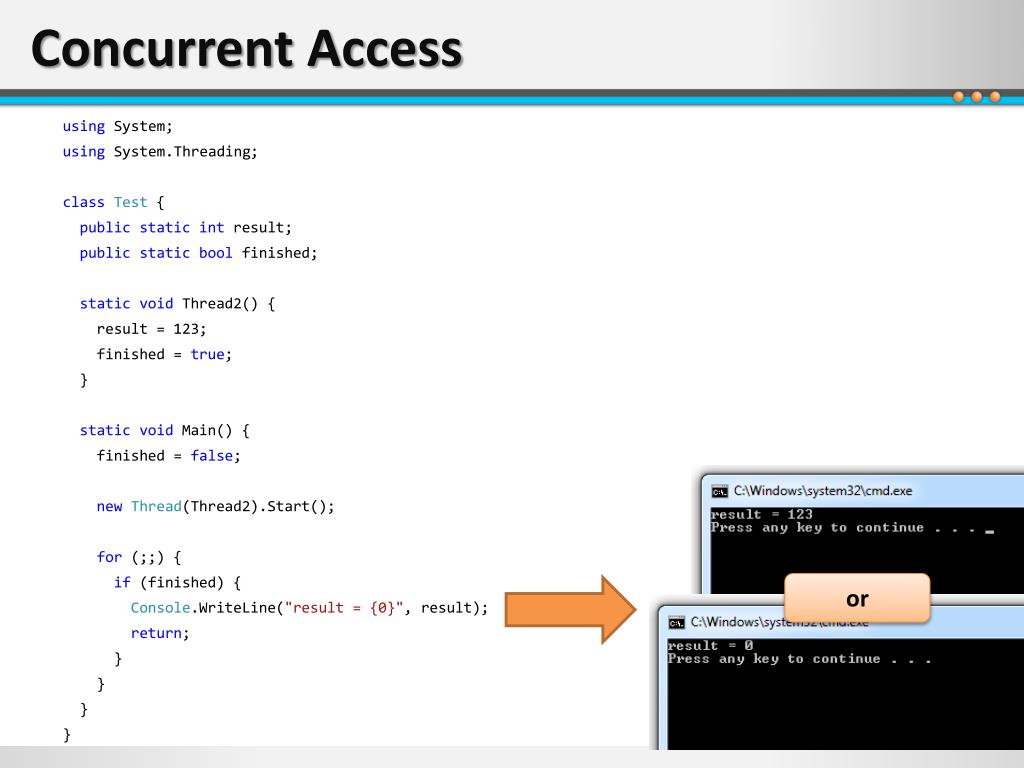1024x768 pixels.
Task: Click the 'for (;;) {' loop line
Action: pyautogui.click(x=138, y=557)
